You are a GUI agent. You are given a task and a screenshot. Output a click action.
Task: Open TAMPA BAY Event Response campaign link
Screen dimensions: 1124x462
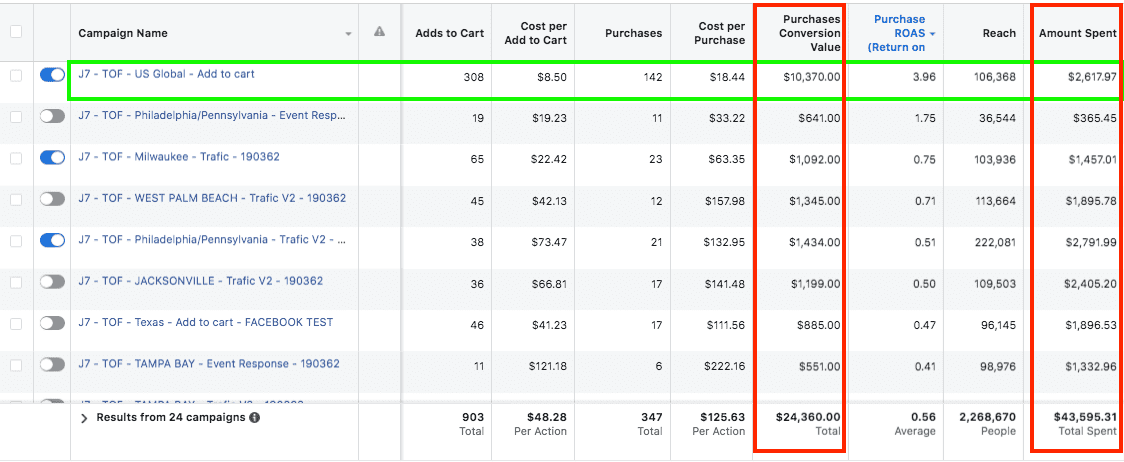tap(208, 364)
